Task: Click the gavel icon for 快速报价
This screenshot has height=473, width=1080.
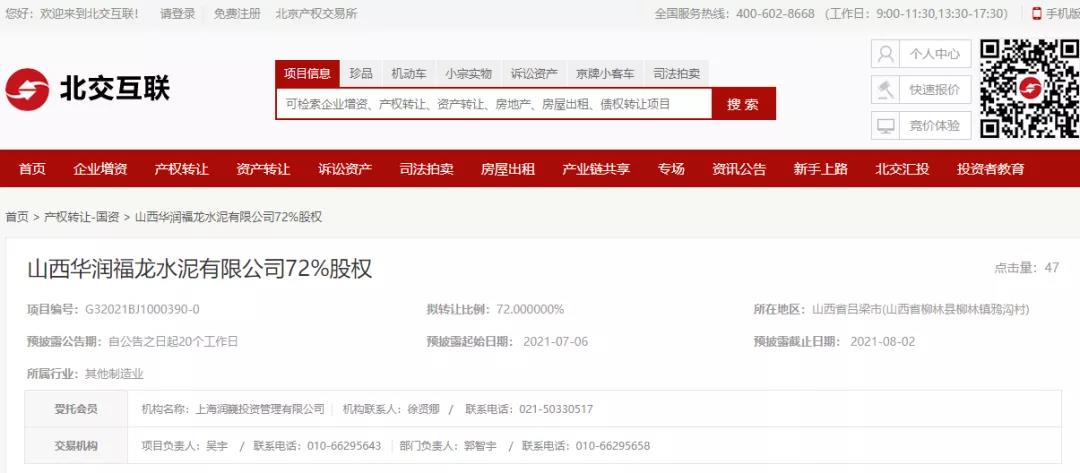Action: tap(885, 90)
